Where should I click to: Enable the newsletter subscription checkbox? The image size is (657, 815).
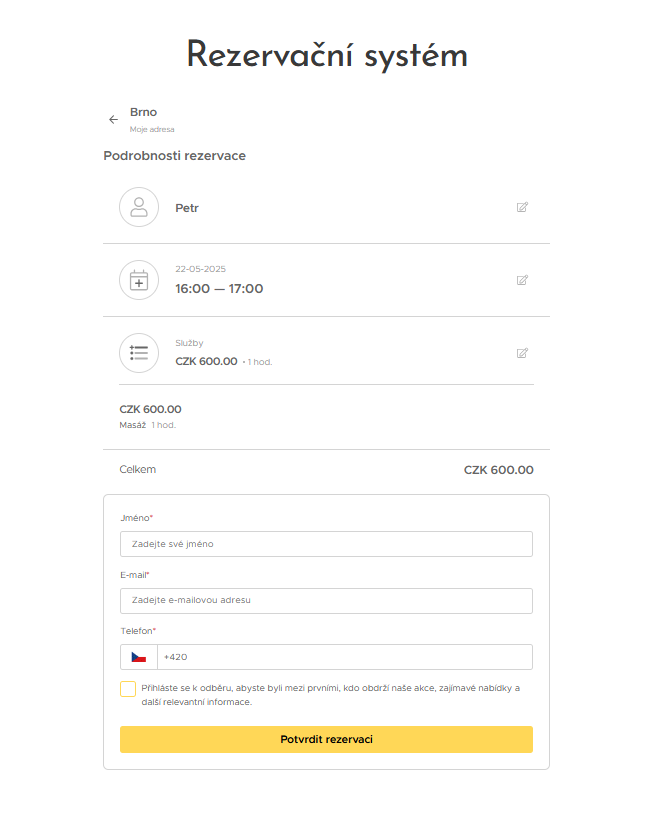point(128,689)
